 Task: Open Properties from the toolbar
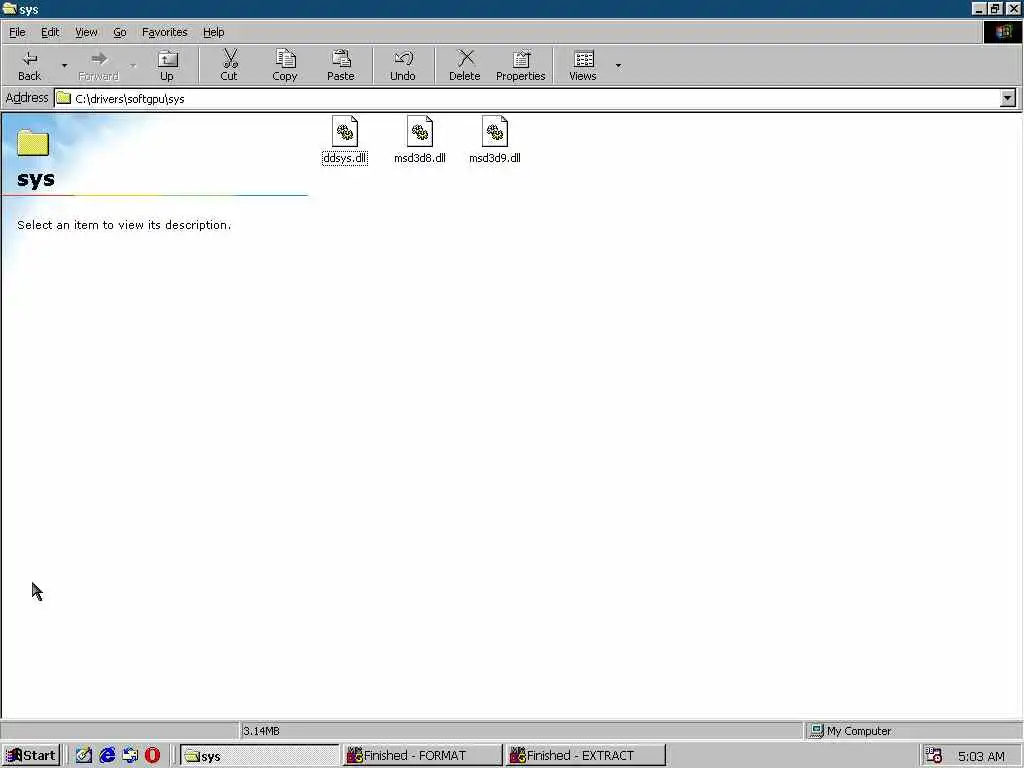[520, 65]
